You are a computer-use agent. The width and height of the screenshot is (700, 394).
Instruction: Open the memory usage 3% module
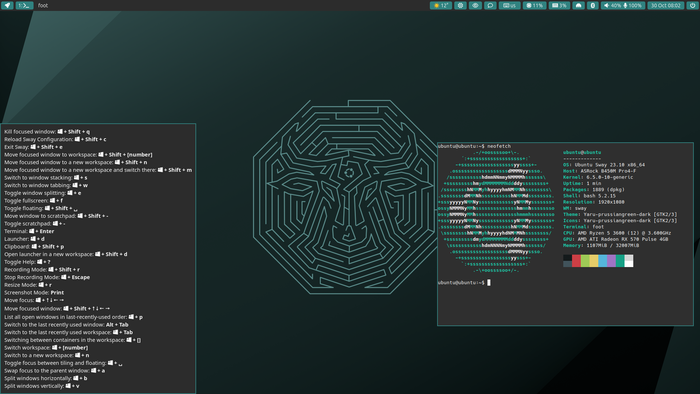(559, 5)
